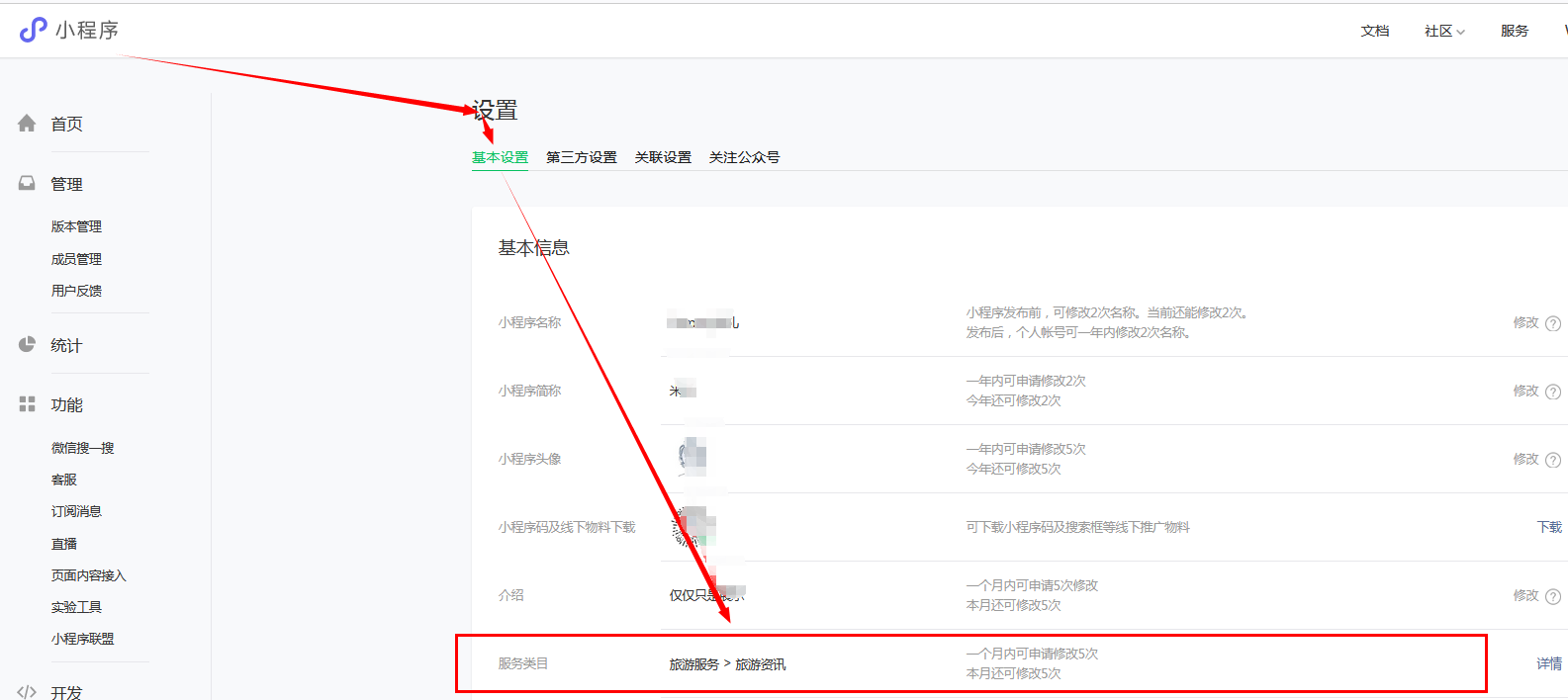Viewport: 1568px width, 700px height.
Task: Click 下载 for 小程序码 materials
Action: 1549,527
